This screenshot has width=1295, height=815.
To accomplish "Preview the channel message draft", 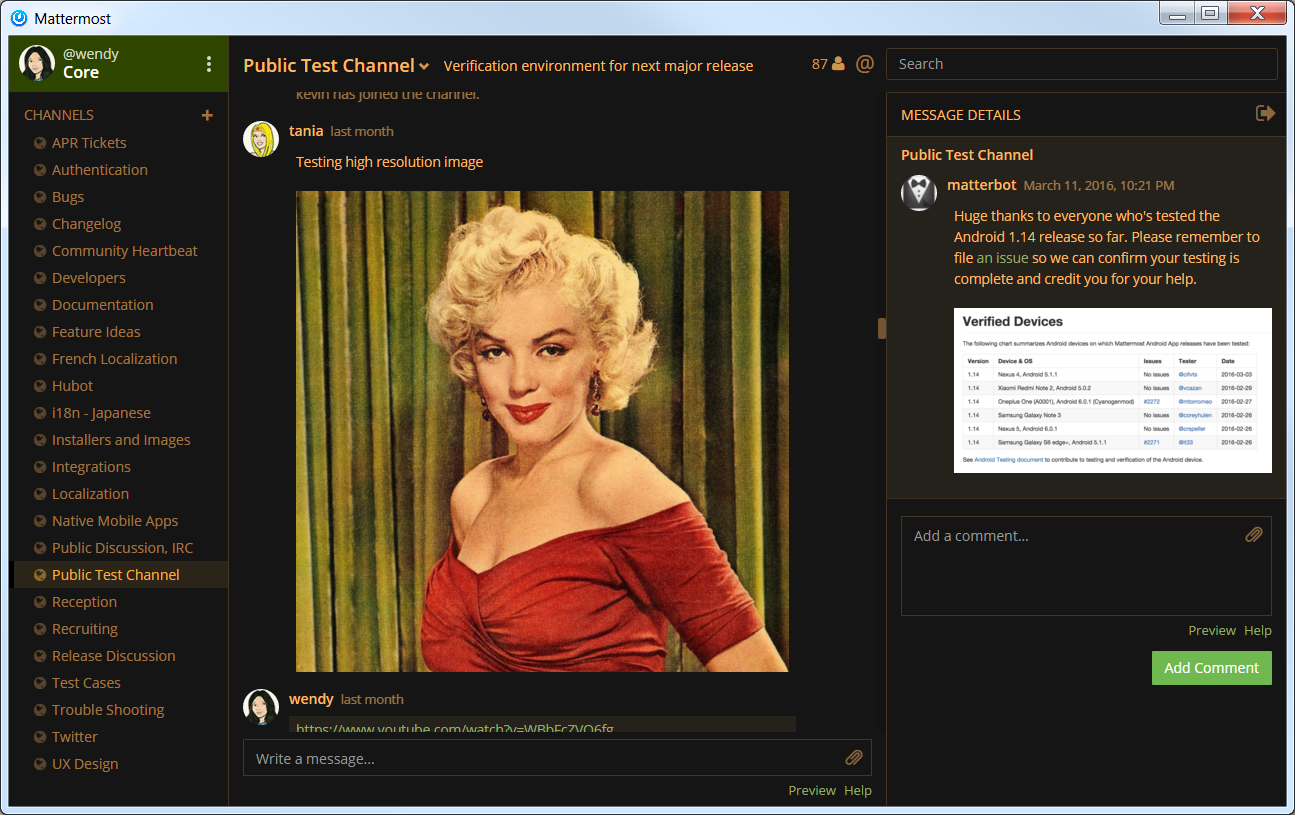I will (812, 790).
